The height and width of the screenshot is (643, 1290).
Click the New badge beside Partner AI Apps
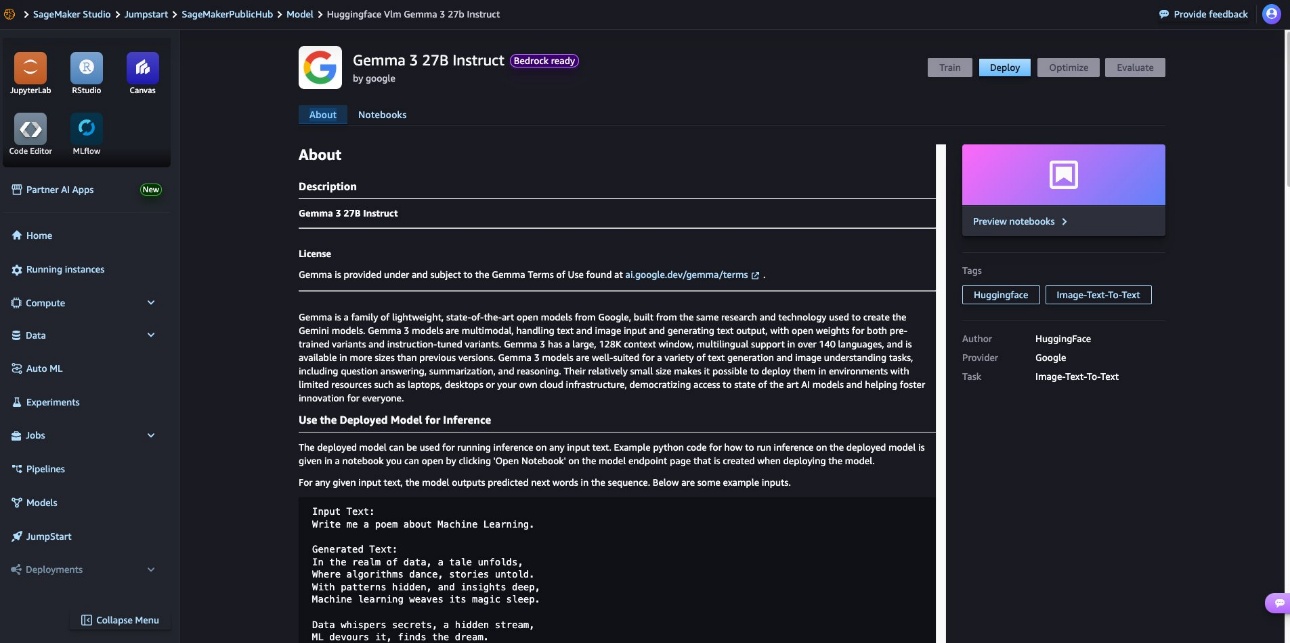[151, 190]
